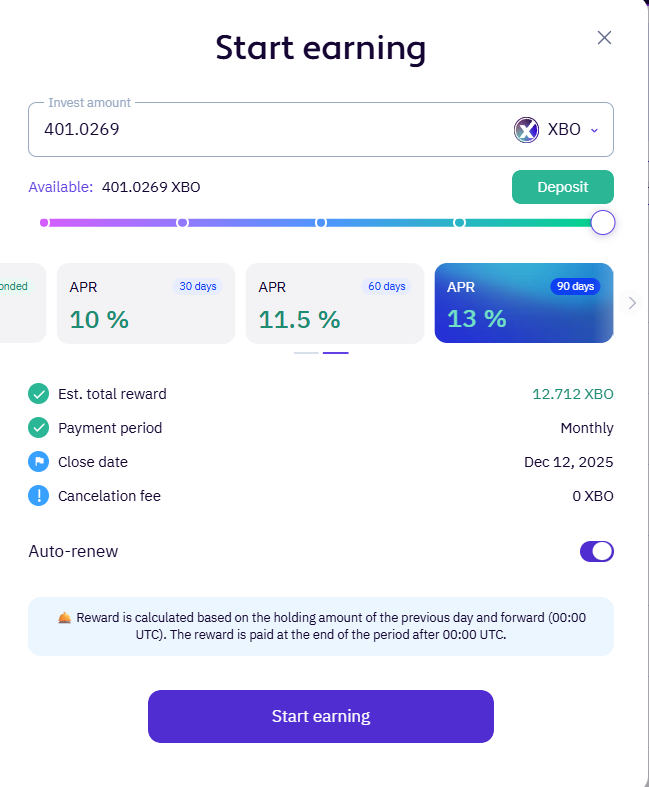
Task: Select the 90 days 13% APR plan
Action: point(522,304)
